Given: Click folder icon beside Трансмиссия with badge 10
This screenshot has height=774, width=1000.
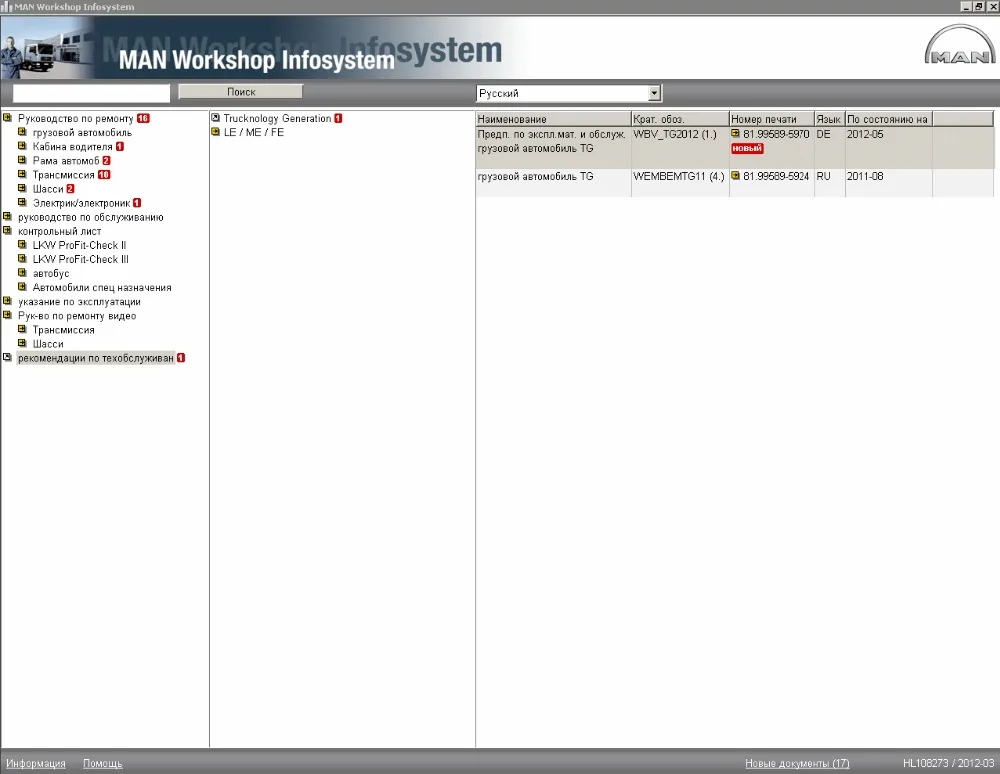Looking at the screenshot, I should click(x=22, y=173).
